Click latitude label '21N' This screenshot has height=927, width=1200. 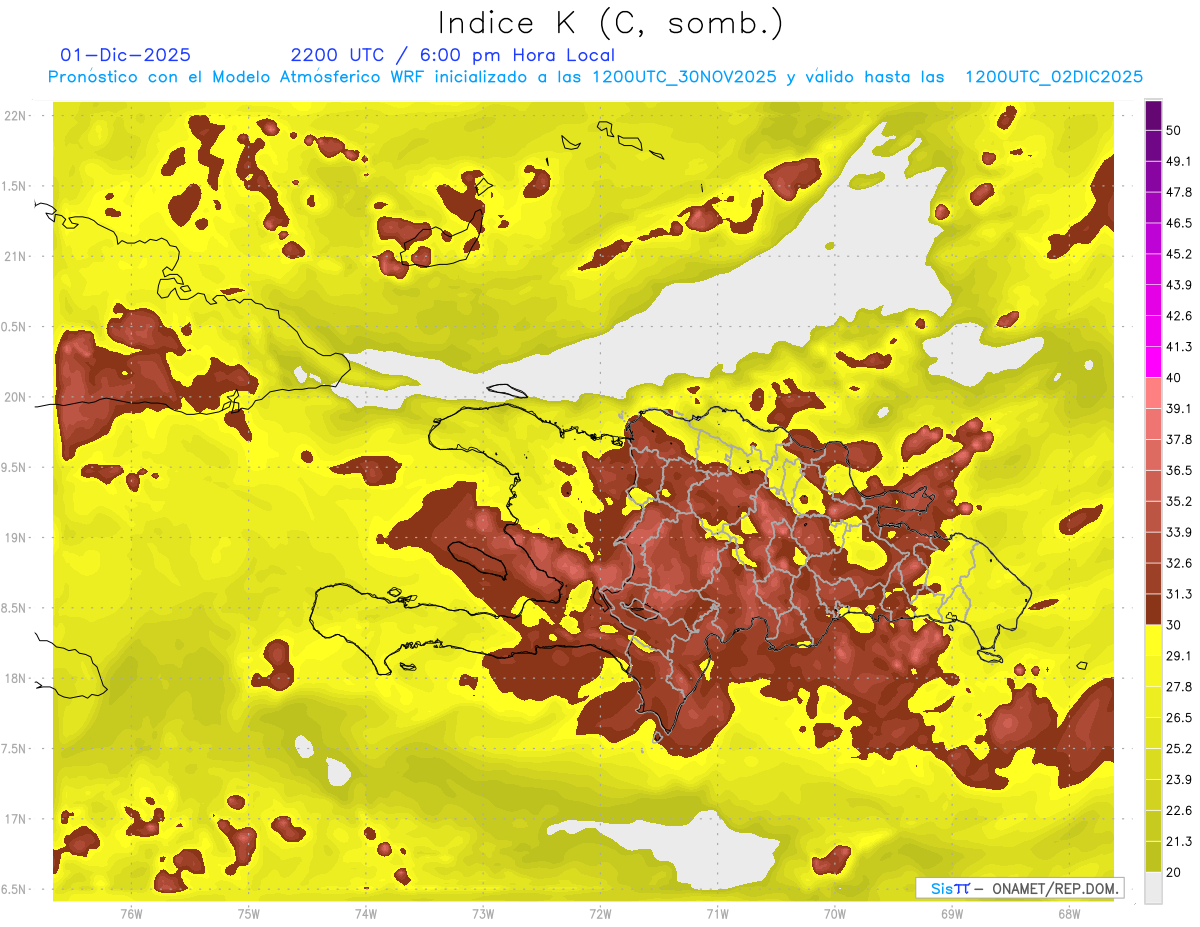[16, 256]
